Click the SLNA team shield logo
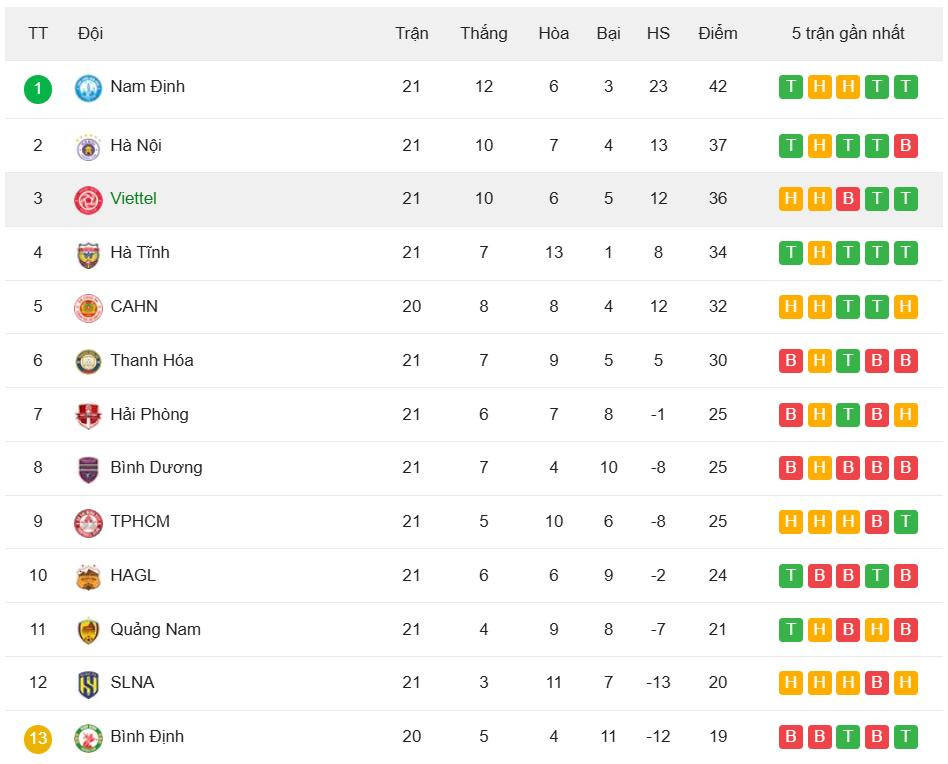948x764 pixels. pyautogui.click(x=88, y=683)
